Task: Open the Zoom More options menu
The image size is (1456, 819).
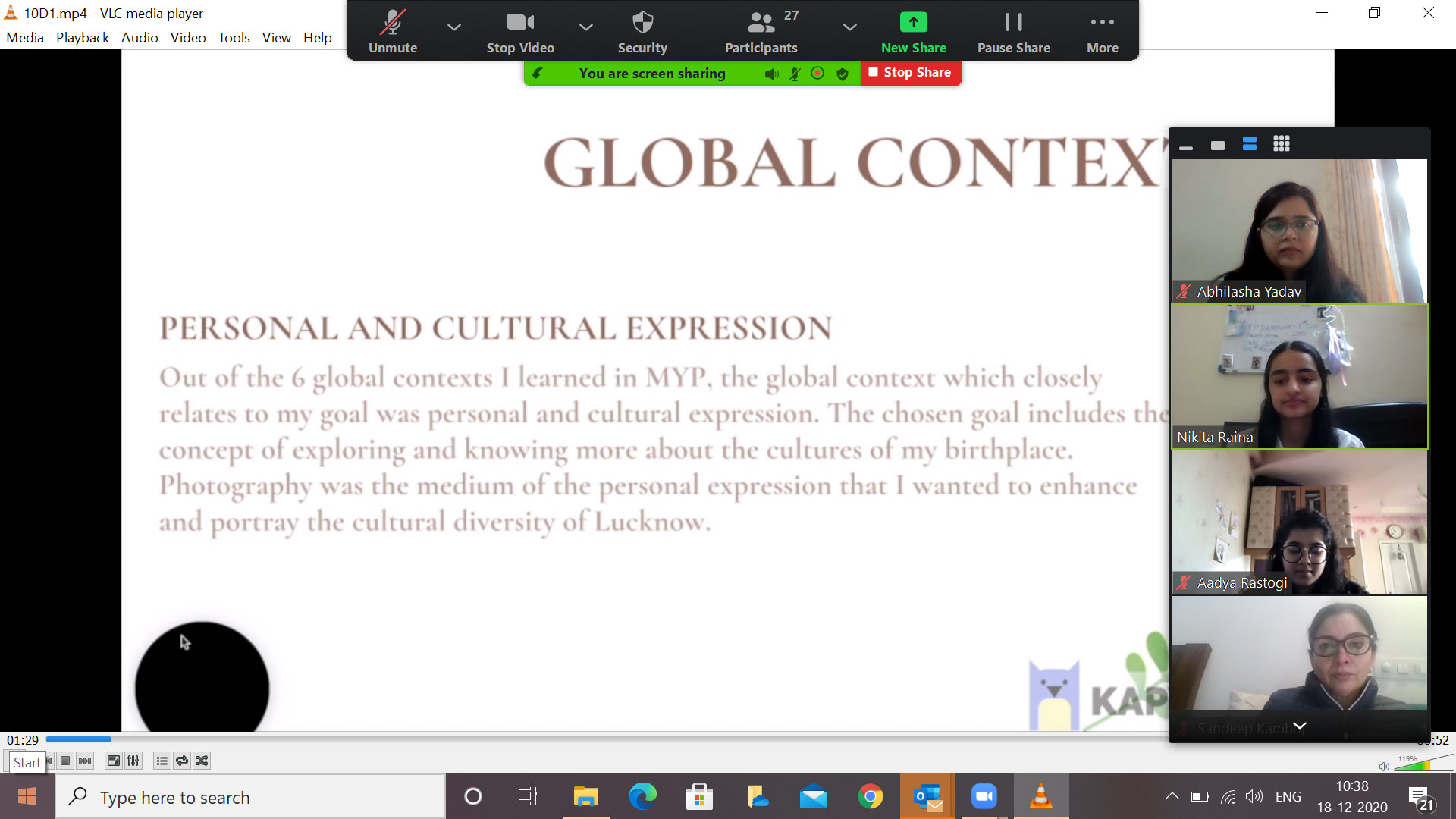Action: 1102,31
